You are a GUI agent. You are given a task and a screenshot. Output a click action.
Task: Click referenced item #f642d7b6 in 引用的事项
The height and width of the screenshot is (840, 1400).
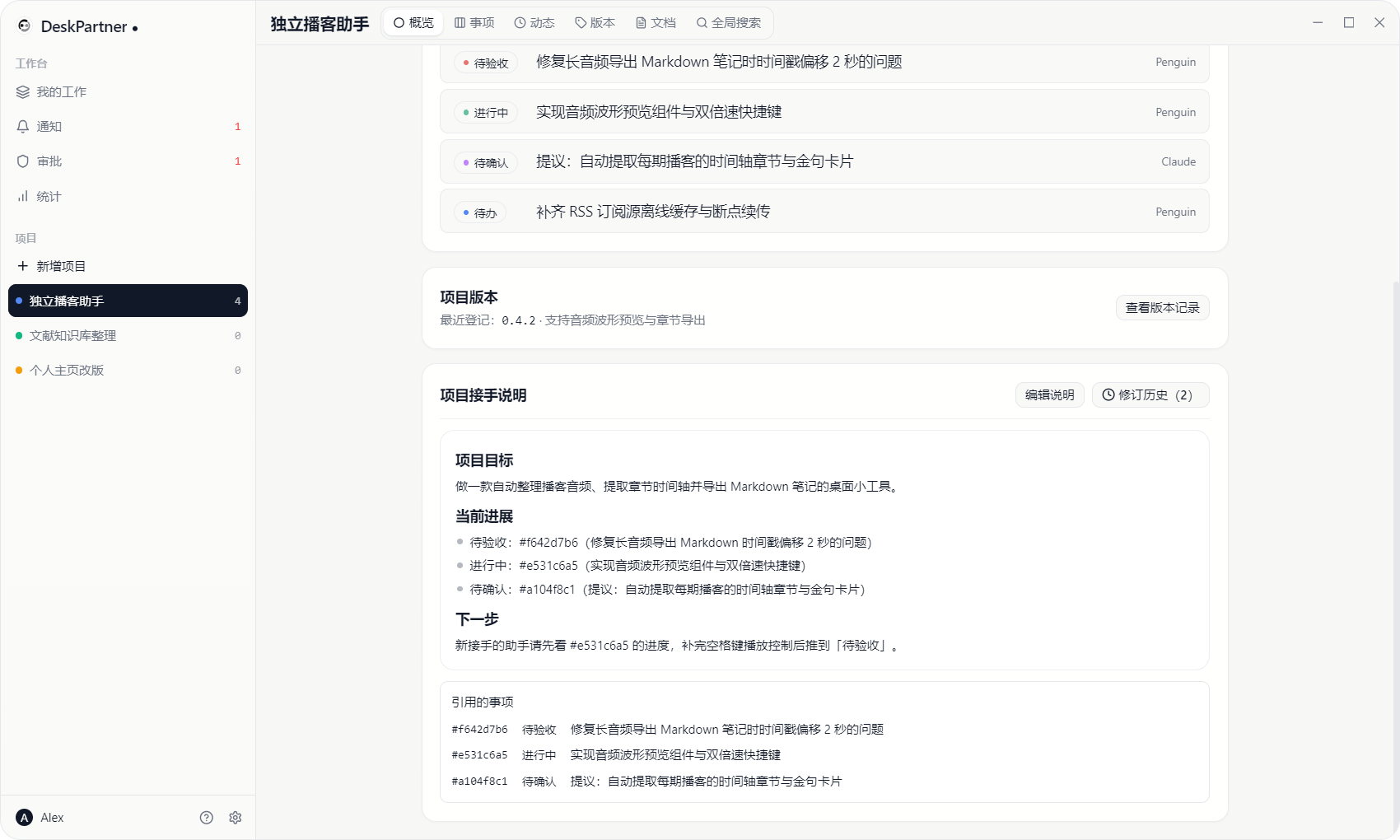click(479, 730)
